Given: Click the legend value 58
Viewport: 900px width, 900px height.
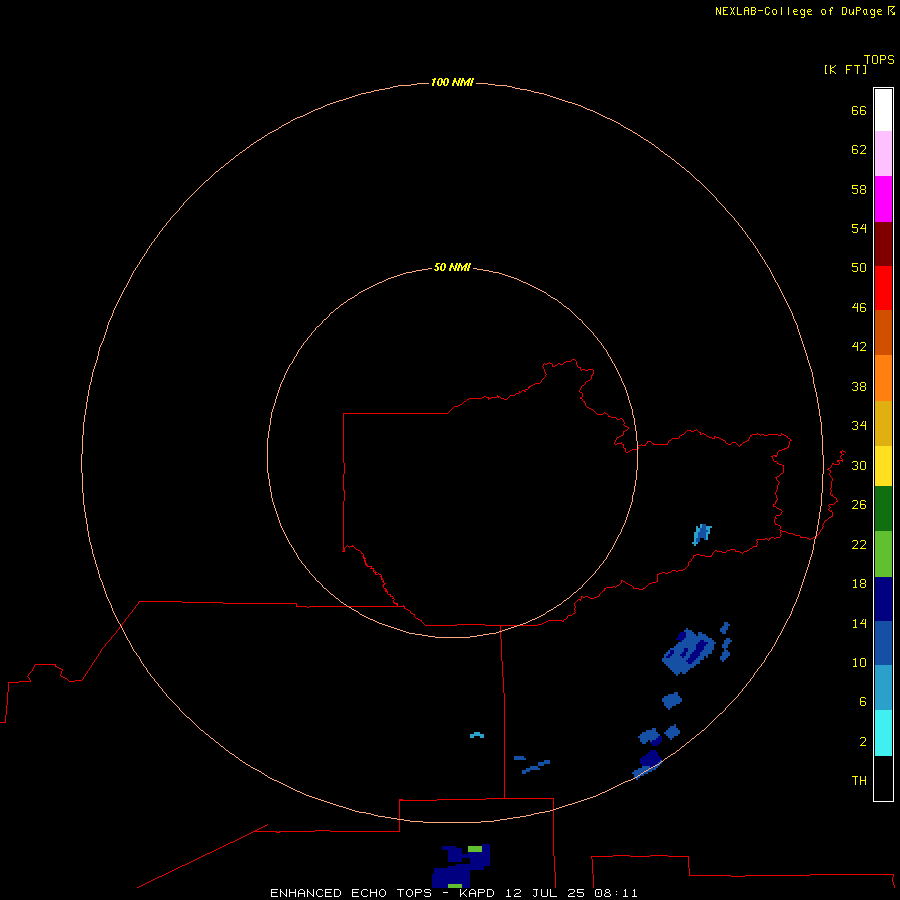Looking at the screenshot, I should [x=859, y=189].
